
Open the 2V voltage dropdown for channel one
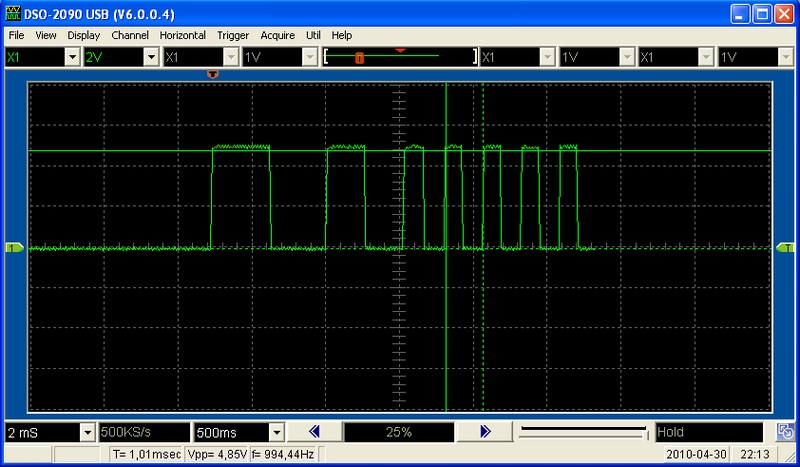151,57
